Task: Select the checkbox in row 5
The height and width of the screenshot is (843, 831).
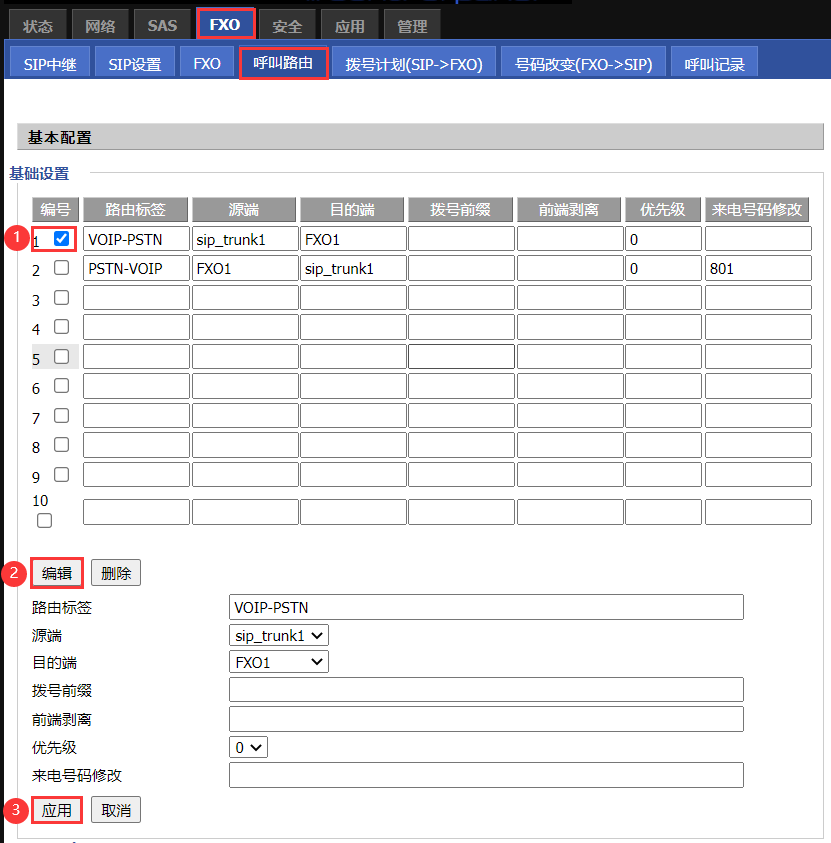Action: [61, 357]
